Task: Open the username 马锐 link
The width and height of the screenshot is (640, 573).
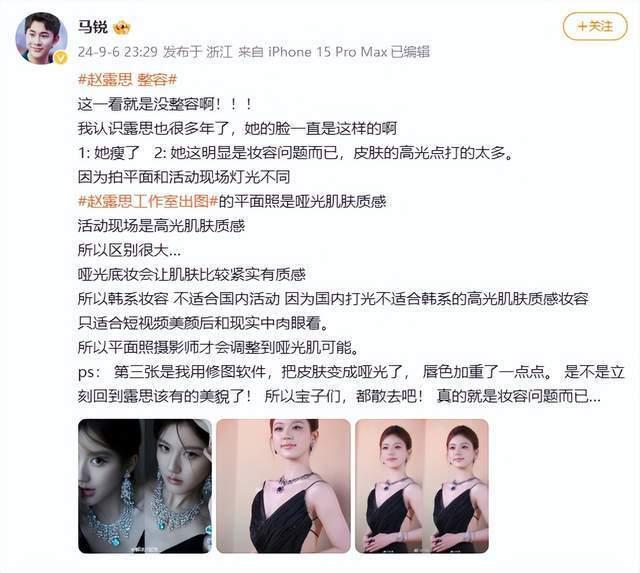Action: coord(93,27)
